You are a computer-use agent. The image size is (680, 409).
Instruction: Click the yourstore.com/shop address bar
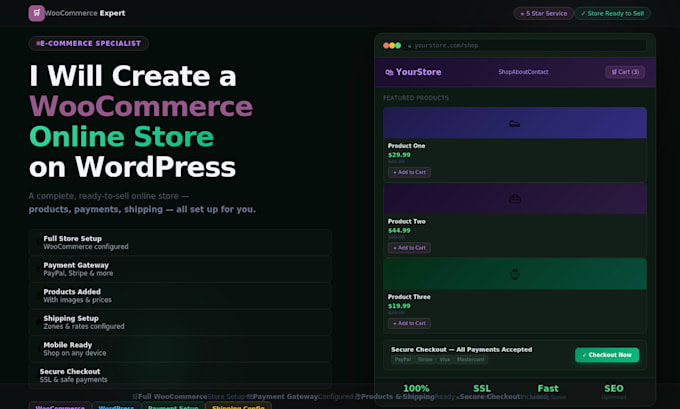pyautogui.click(x=526, y=46)
